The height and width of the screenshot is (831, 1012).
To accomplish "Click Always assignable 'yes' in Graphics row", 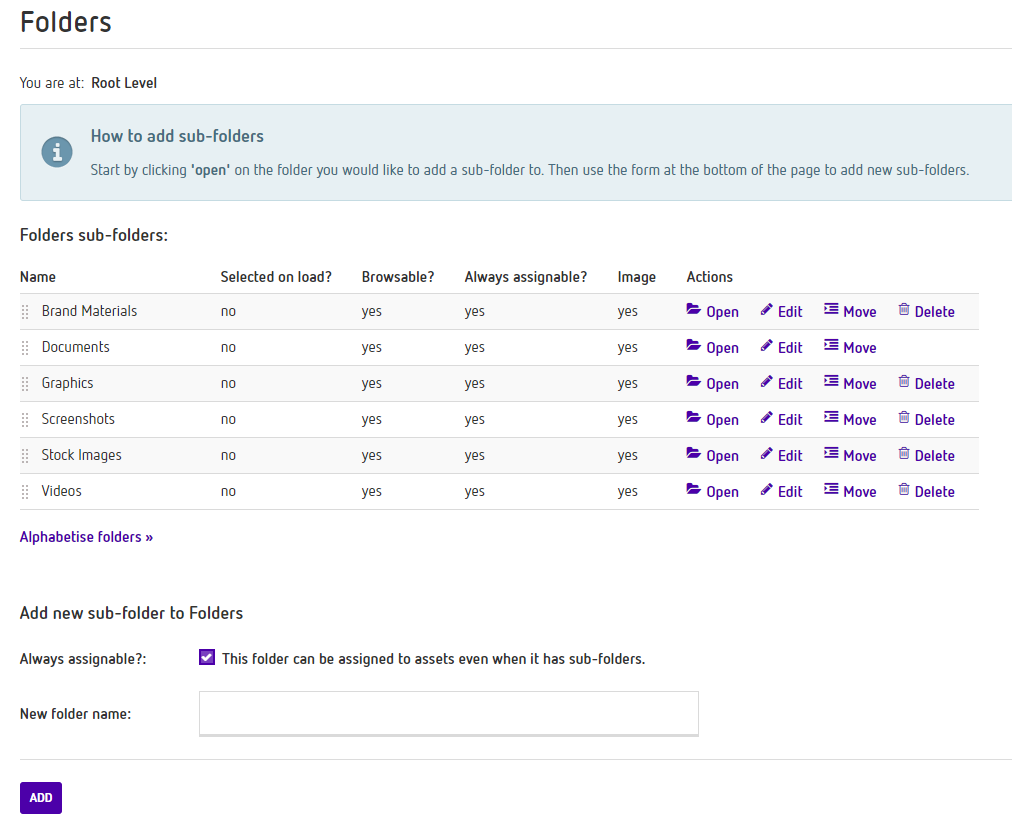I will click(x=474, y=384).
